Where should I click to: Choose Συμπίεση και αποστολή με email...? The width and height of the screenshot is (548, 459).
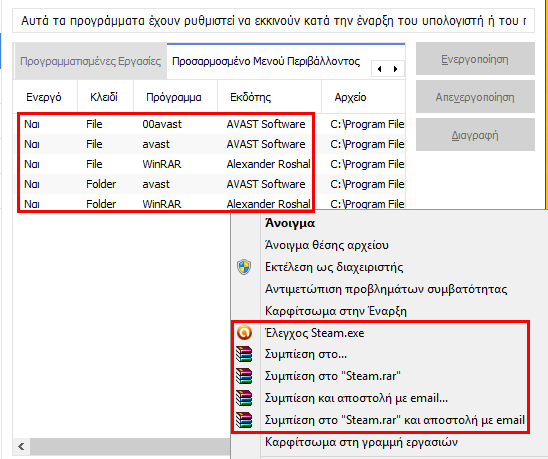tap(356, 398)
